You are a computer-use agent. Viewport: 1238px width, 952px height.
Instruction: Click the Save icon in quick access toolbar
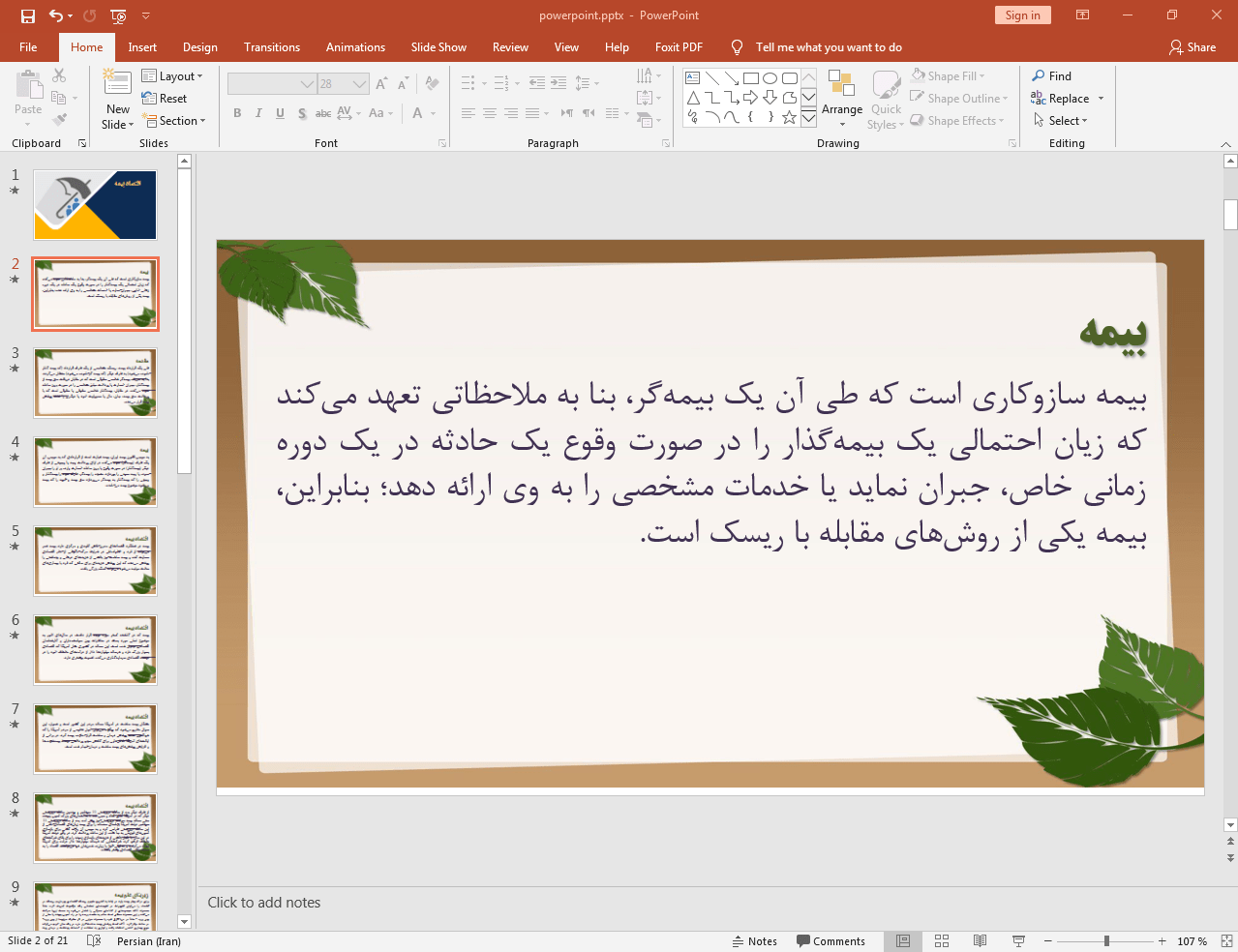(28, 15)
